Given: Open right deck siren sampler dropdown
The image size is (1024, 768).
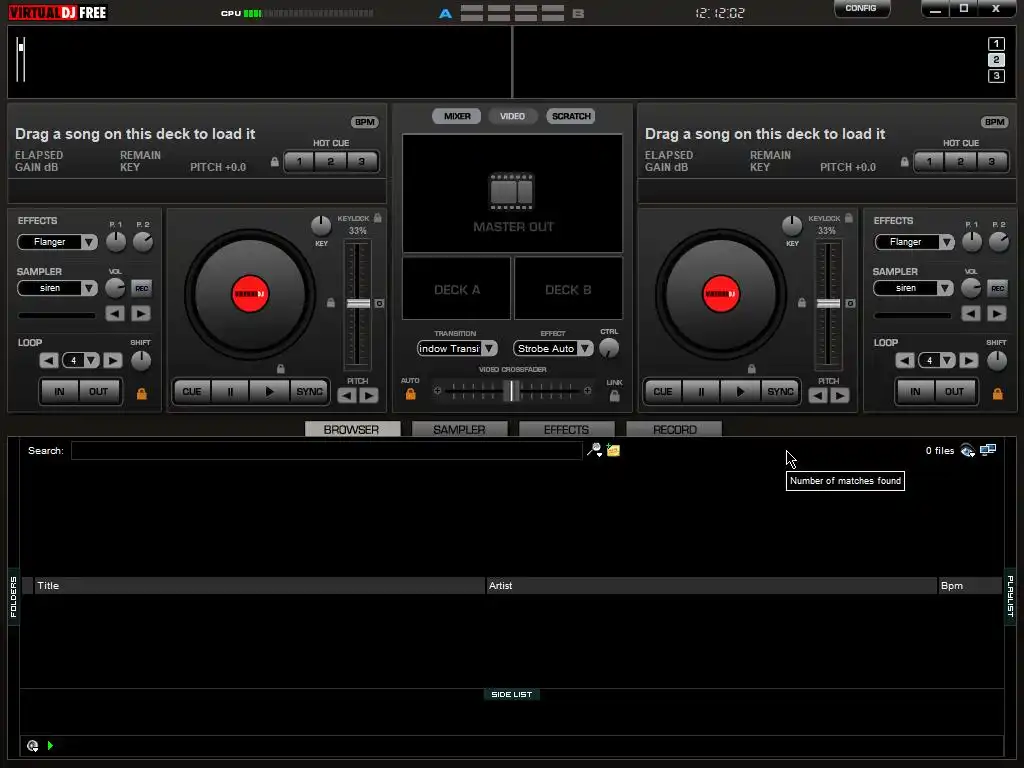Looking at the screenshot, I should click(x=944, y=288).
